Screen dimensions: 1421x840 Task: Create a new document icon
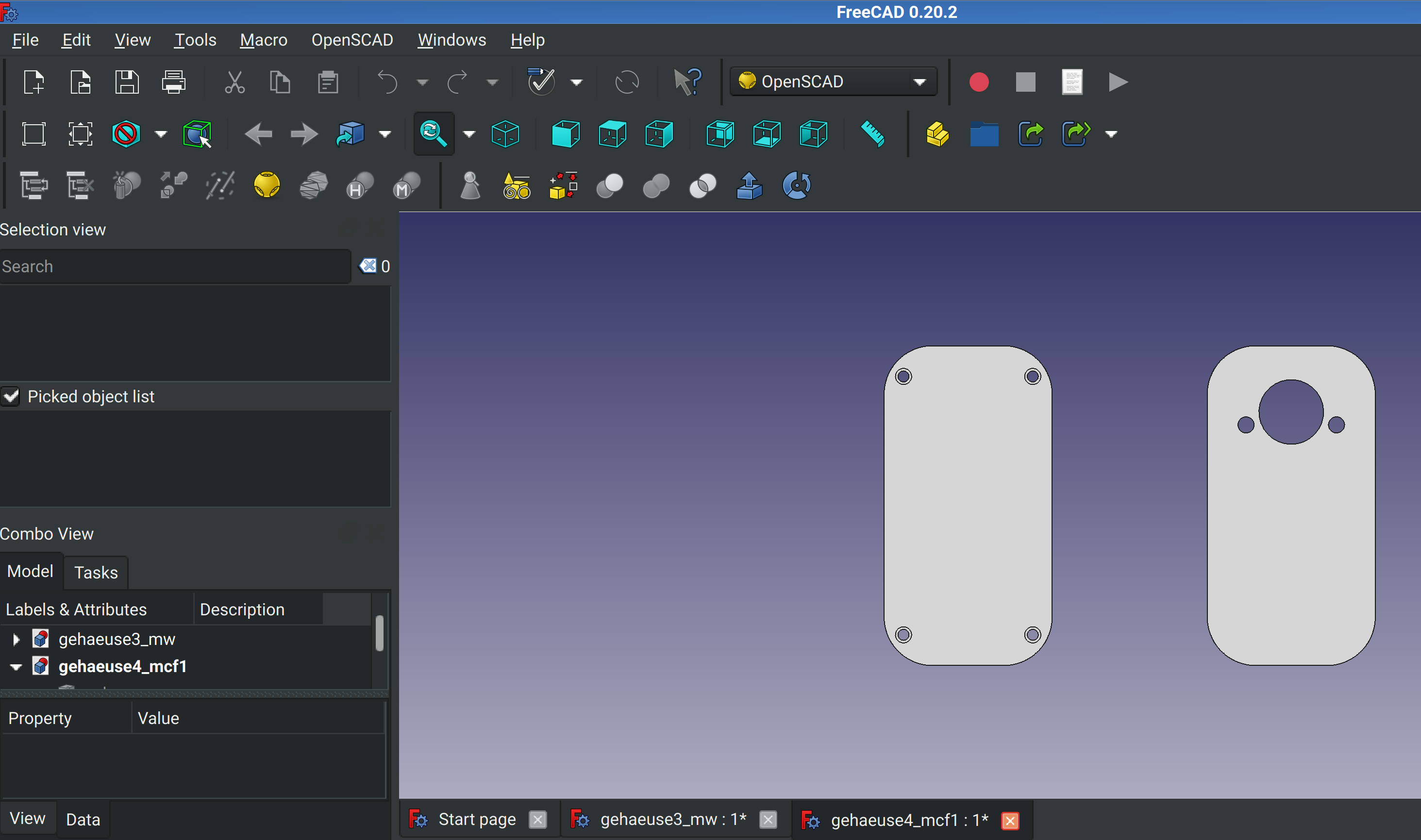pos(34,82)
